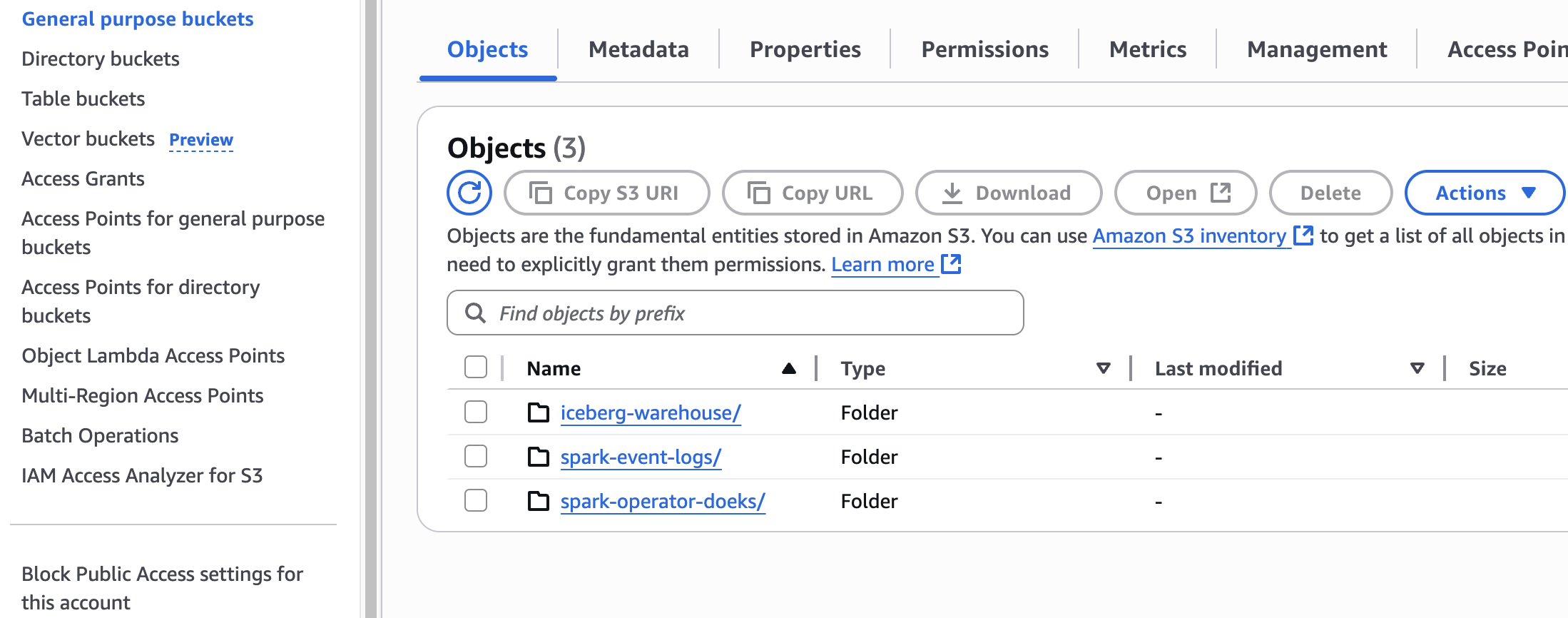Toggle the select-all objects checkbox
This screenshot has width=1568, height=618.
476,368
